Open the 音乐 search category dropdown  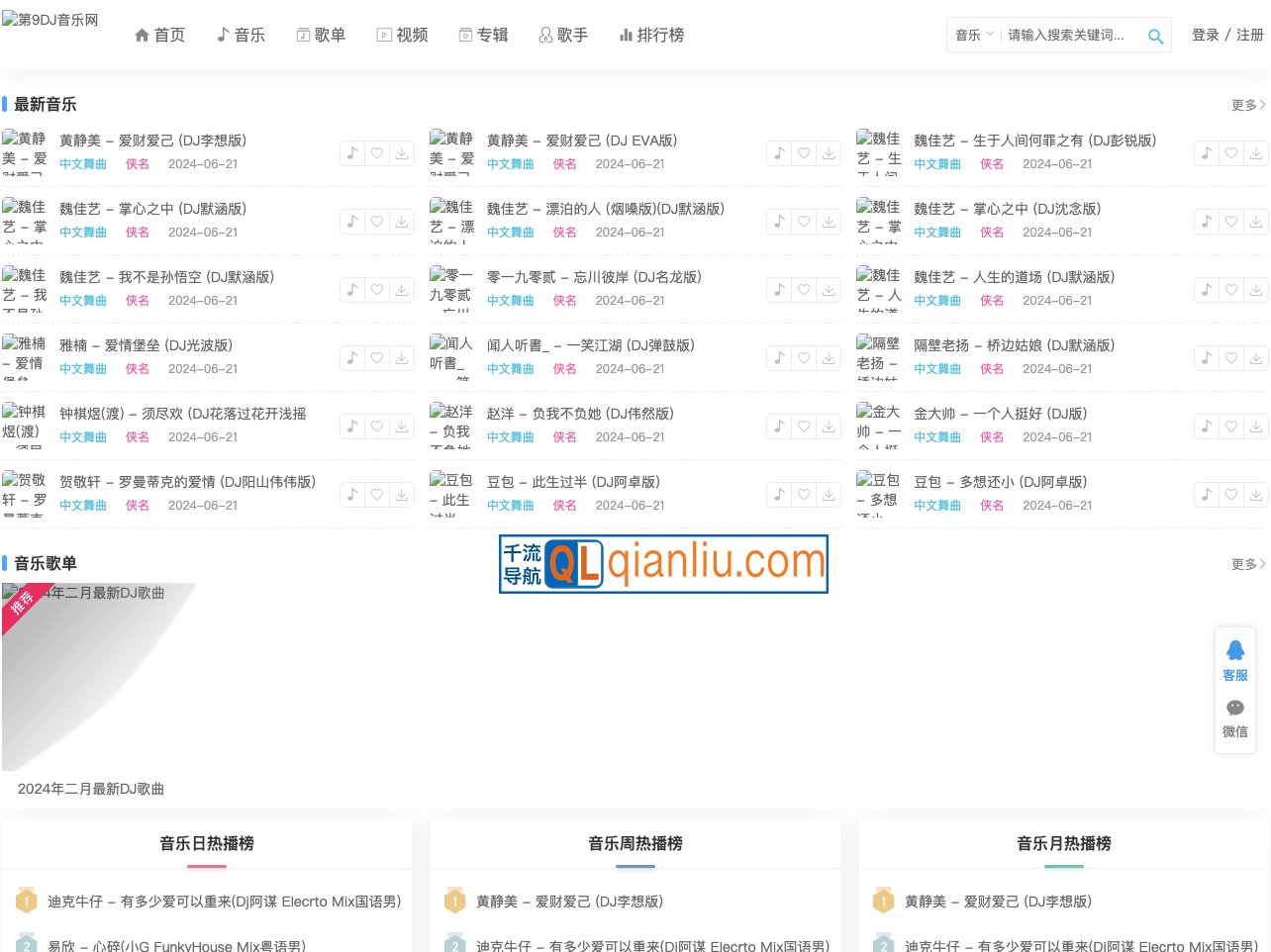973,35
